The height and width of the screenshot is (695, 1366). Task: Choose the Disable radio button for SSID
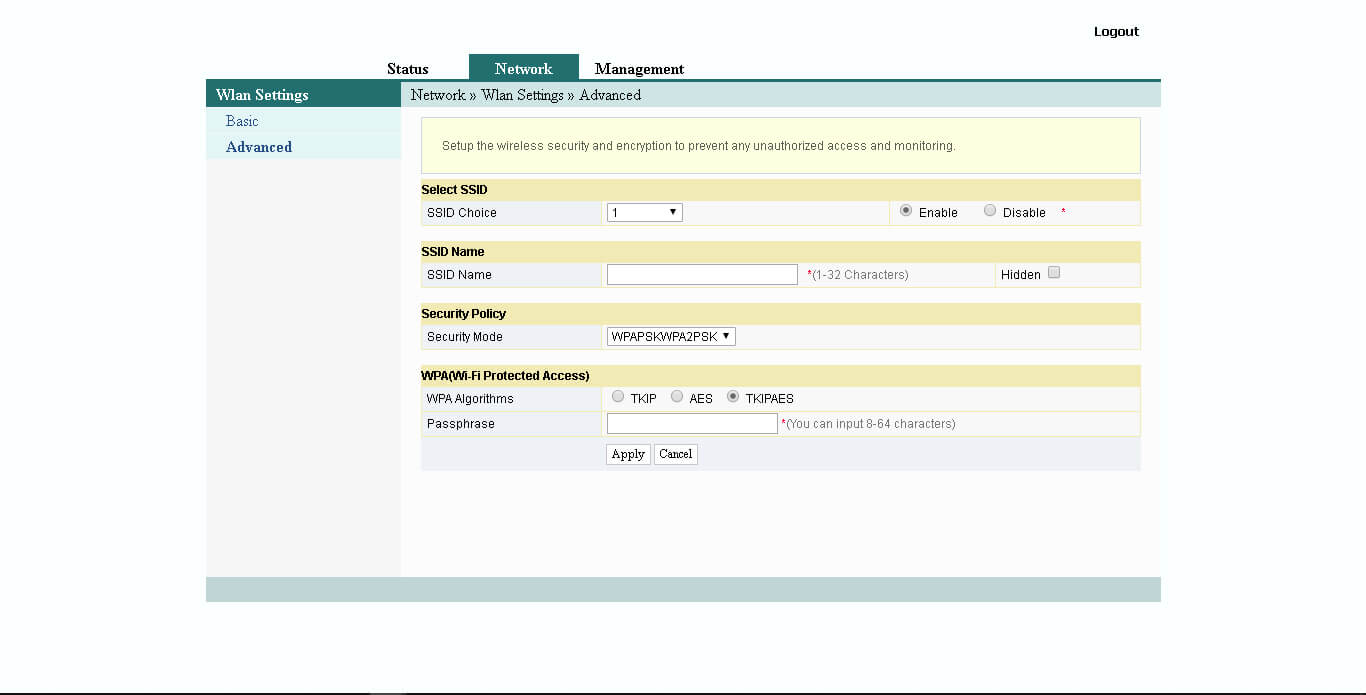pyautogui.click(x=990, y=211)
